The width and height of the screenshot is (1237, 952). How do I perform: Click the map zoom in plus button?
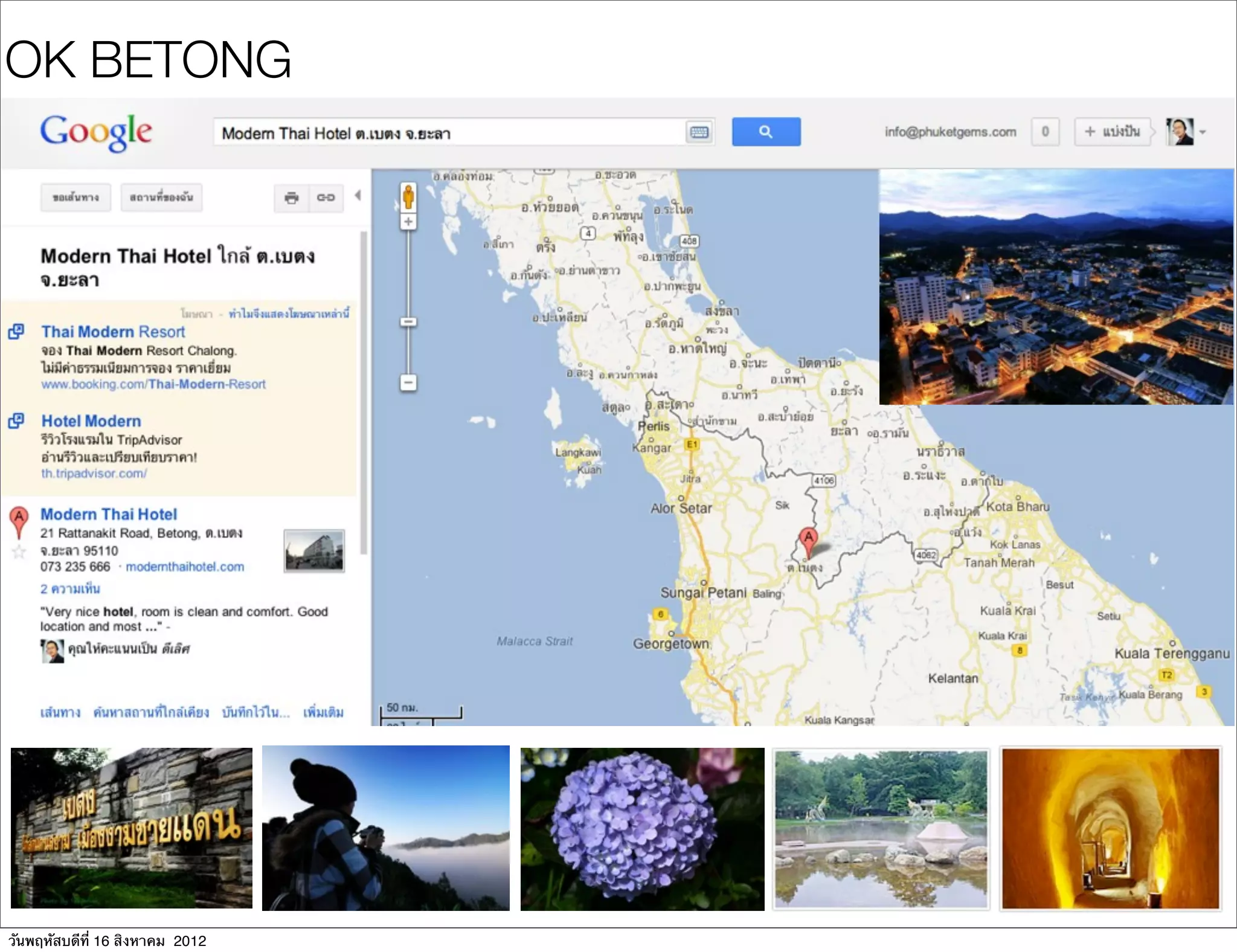point(408,222)
